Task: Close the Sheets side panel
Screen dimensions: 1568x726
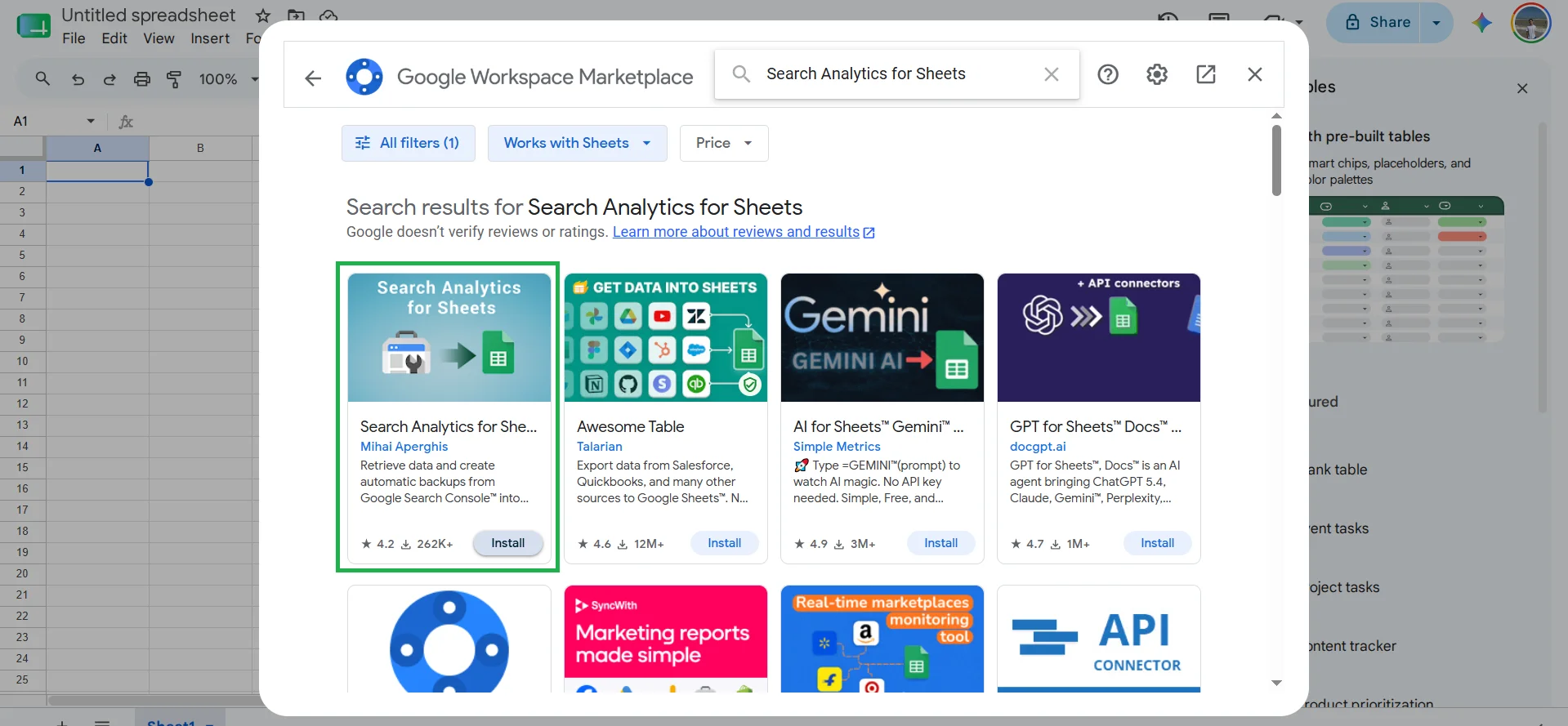Action: (1522, 88)
